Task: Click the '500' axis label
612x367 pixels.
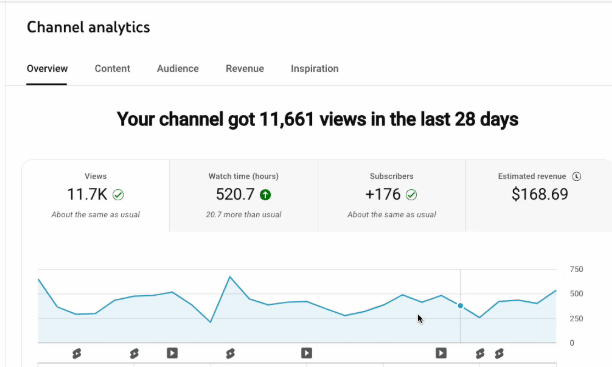Action: [576, 294]
